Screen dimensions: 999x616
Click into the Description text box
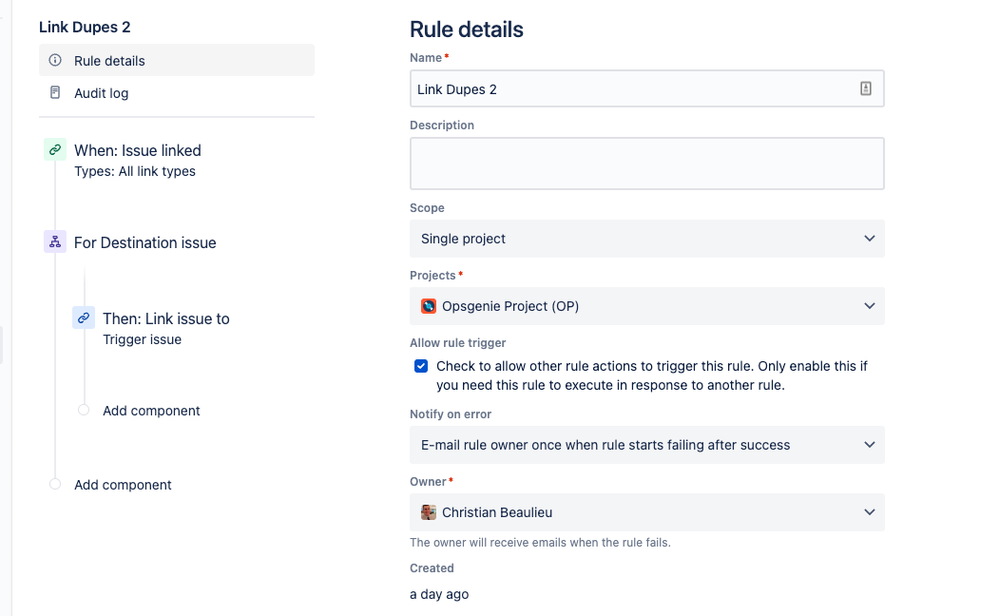click(x=647, y=163)
